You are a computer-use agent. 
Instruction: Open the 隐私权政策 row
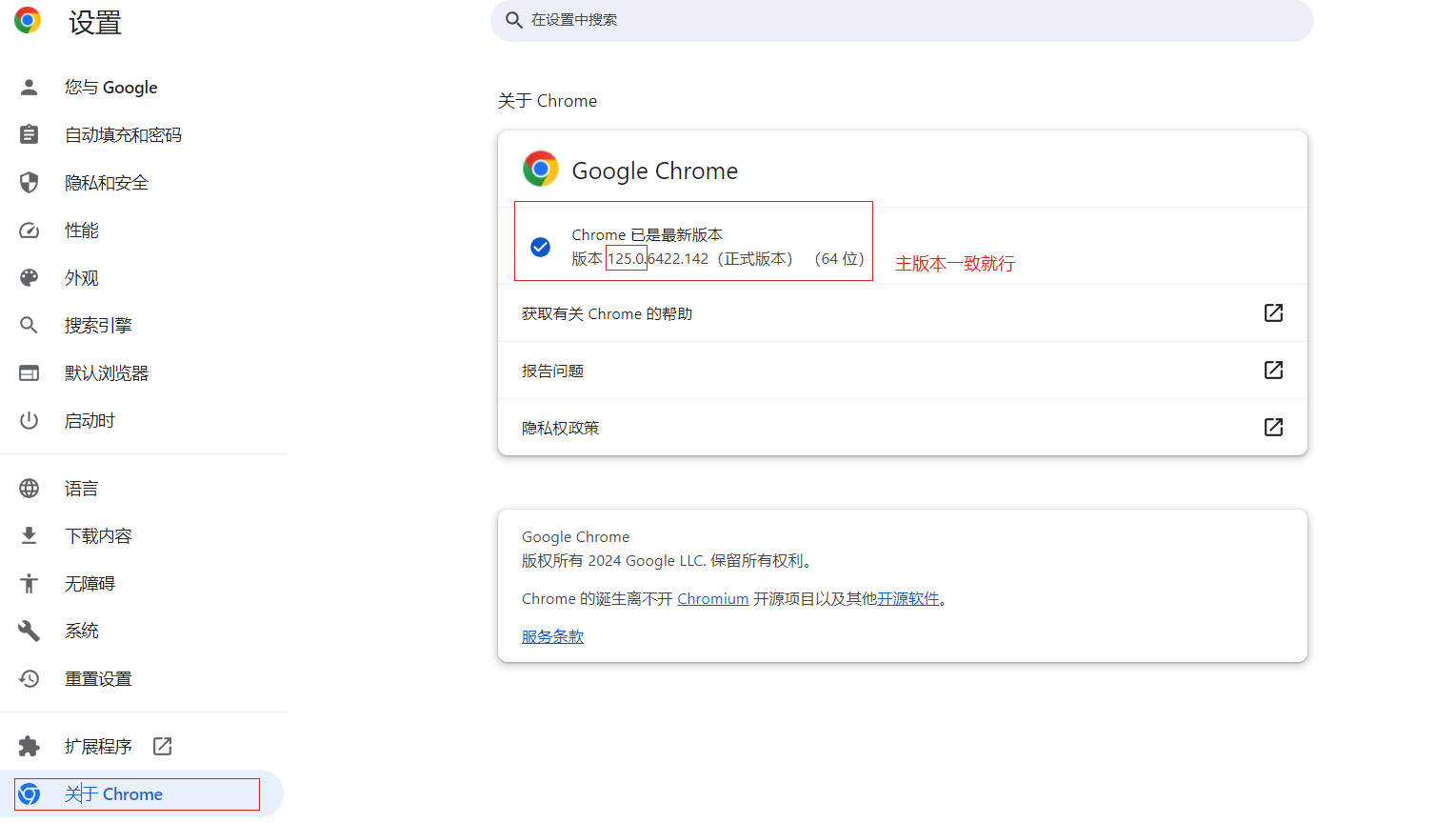[x=903, y=428]
